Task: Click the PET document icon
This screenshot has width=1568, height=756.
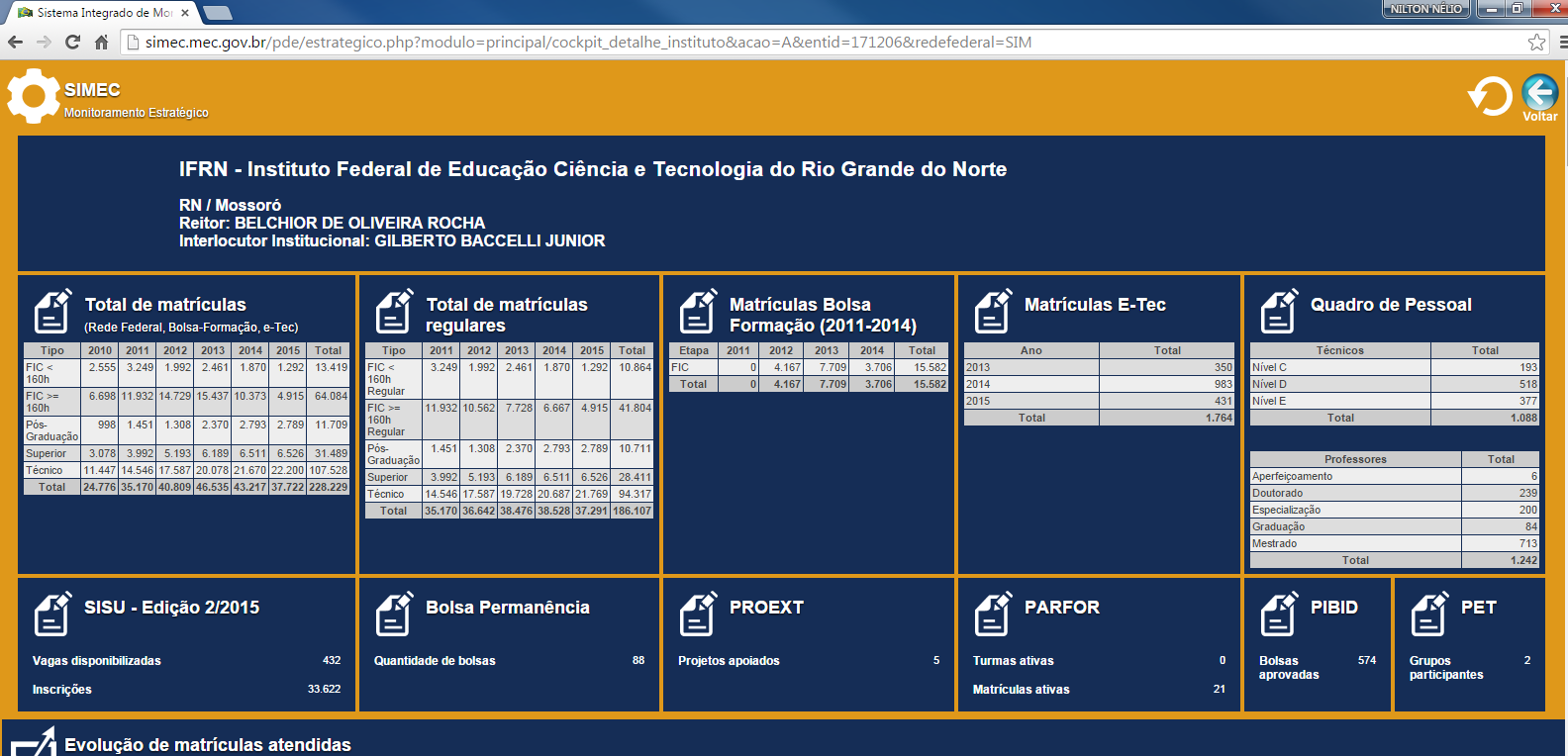Action: (x=1429, y=614)
